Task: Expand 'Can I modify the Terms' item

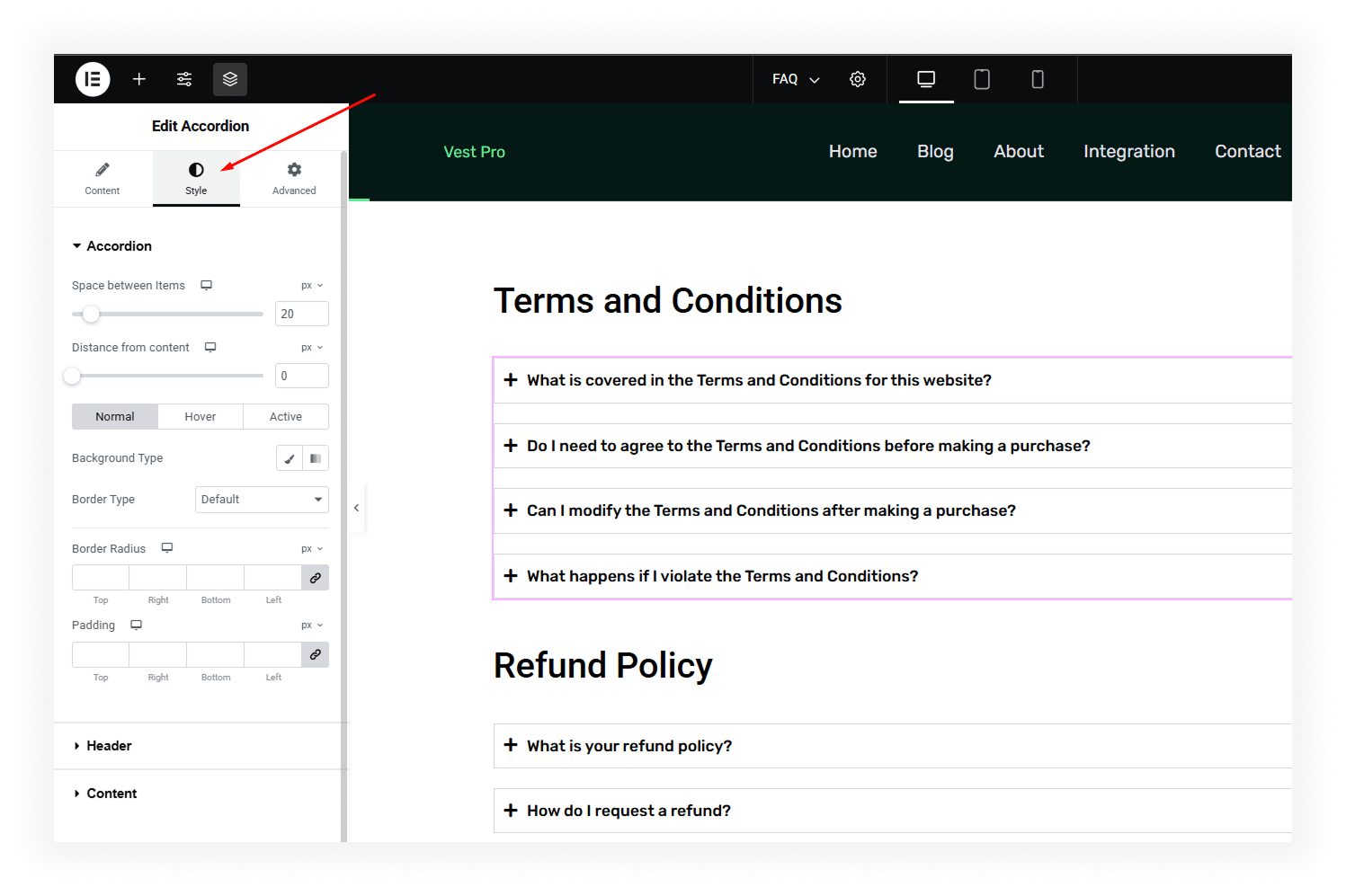Action: [x=893, y=510]
